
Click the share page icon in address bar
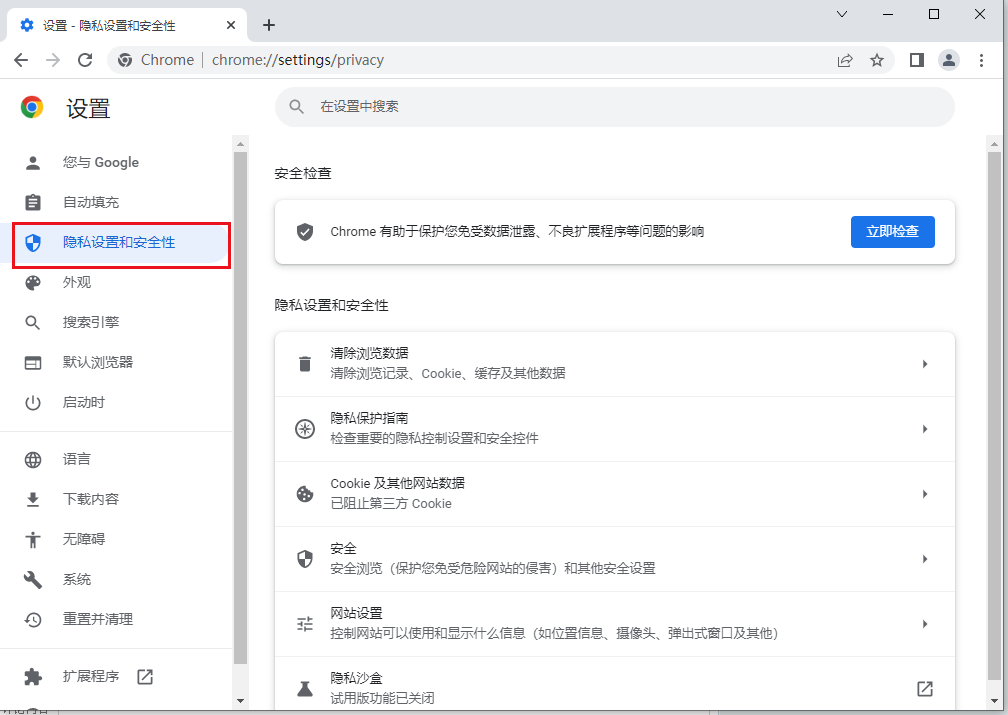(845, 60)
